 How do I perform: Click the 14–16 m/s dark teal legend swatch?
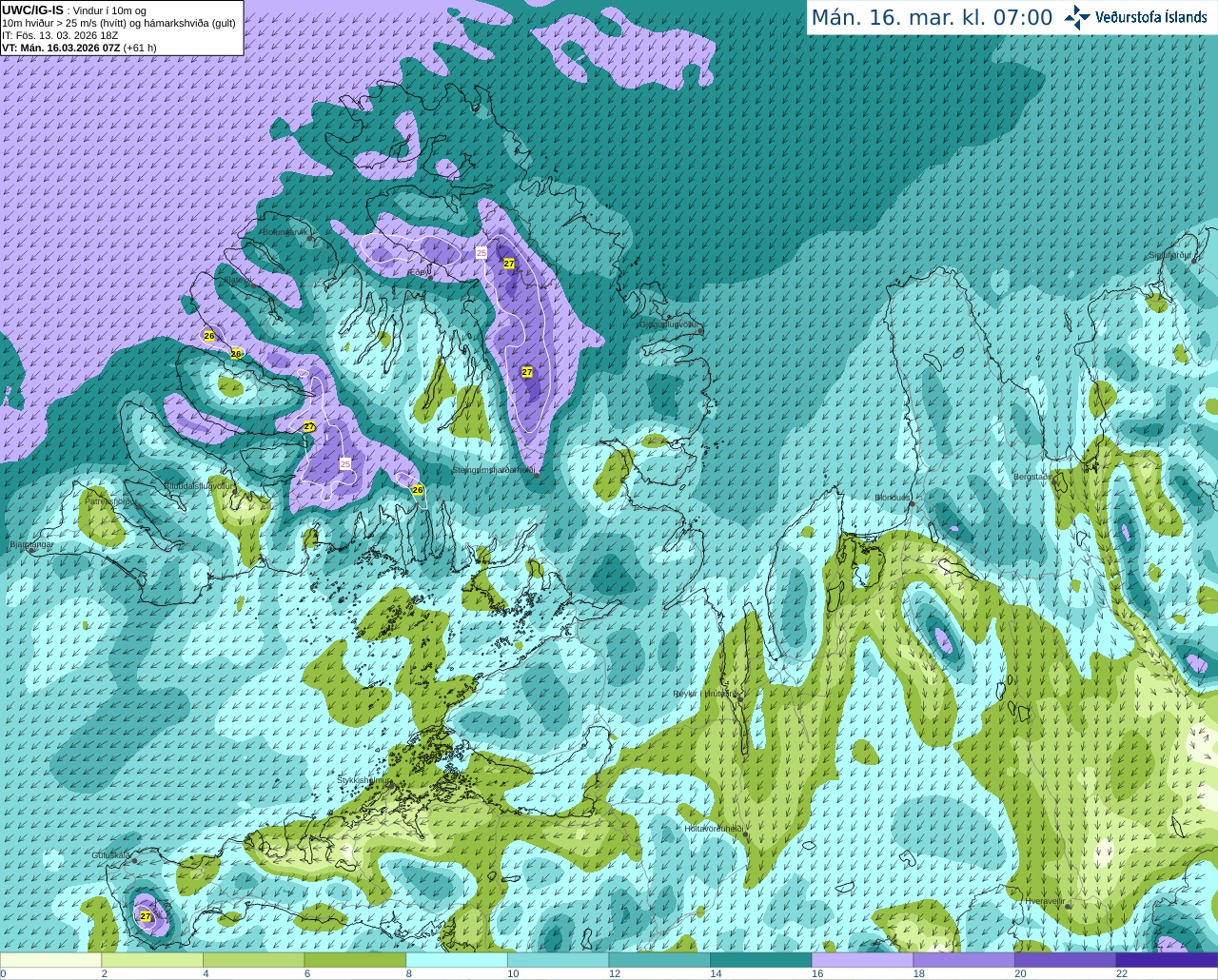point(760,959)
